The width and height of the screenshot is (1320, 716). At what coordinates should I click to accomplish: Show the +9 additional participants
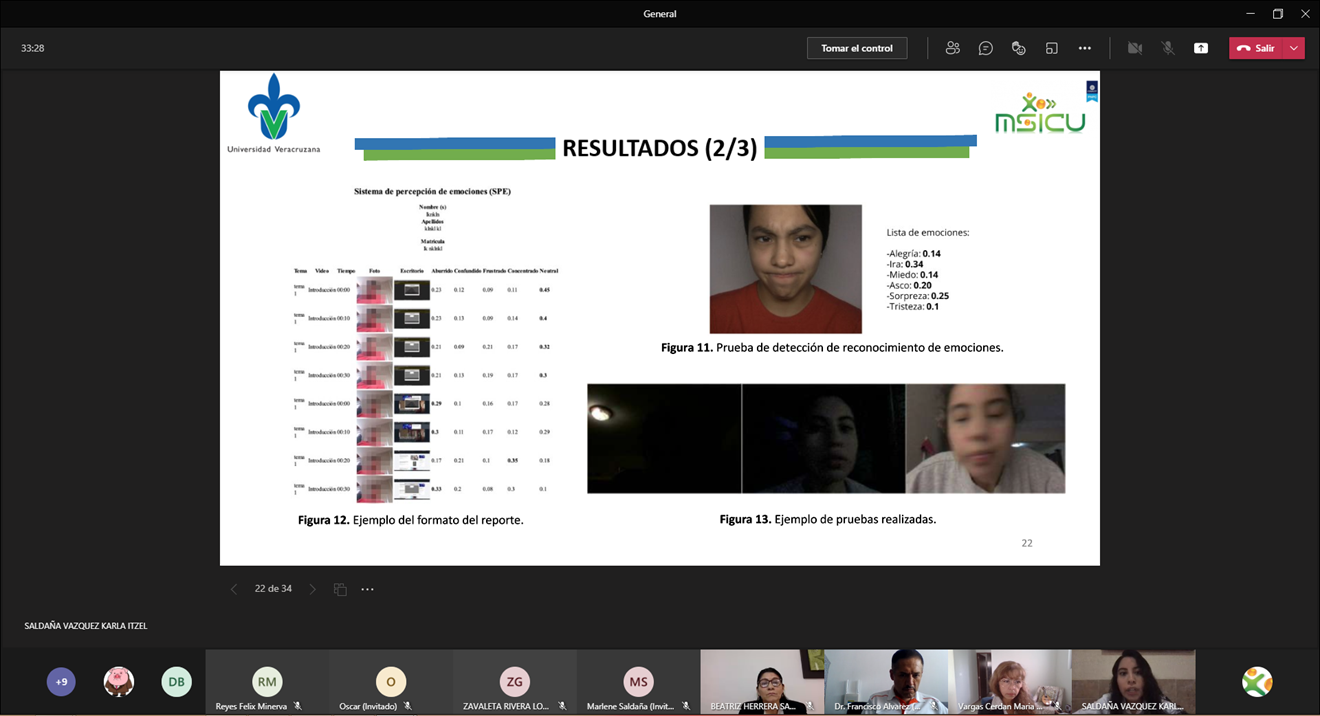click(x=61, y=682)
